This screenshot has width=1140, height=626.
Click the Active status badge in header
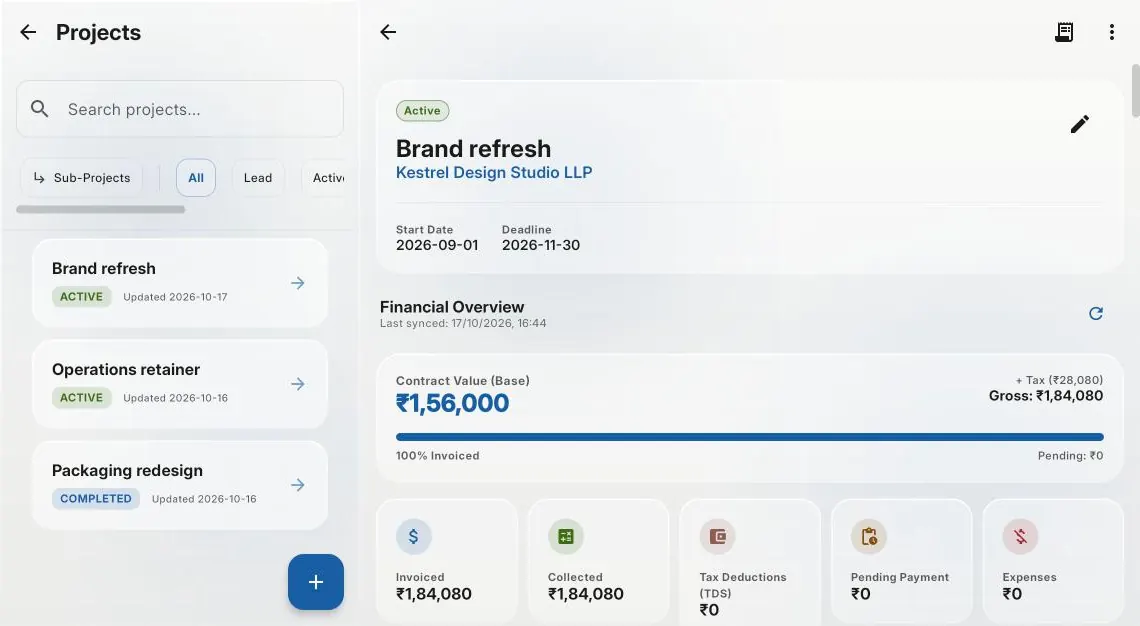(422, 111)
